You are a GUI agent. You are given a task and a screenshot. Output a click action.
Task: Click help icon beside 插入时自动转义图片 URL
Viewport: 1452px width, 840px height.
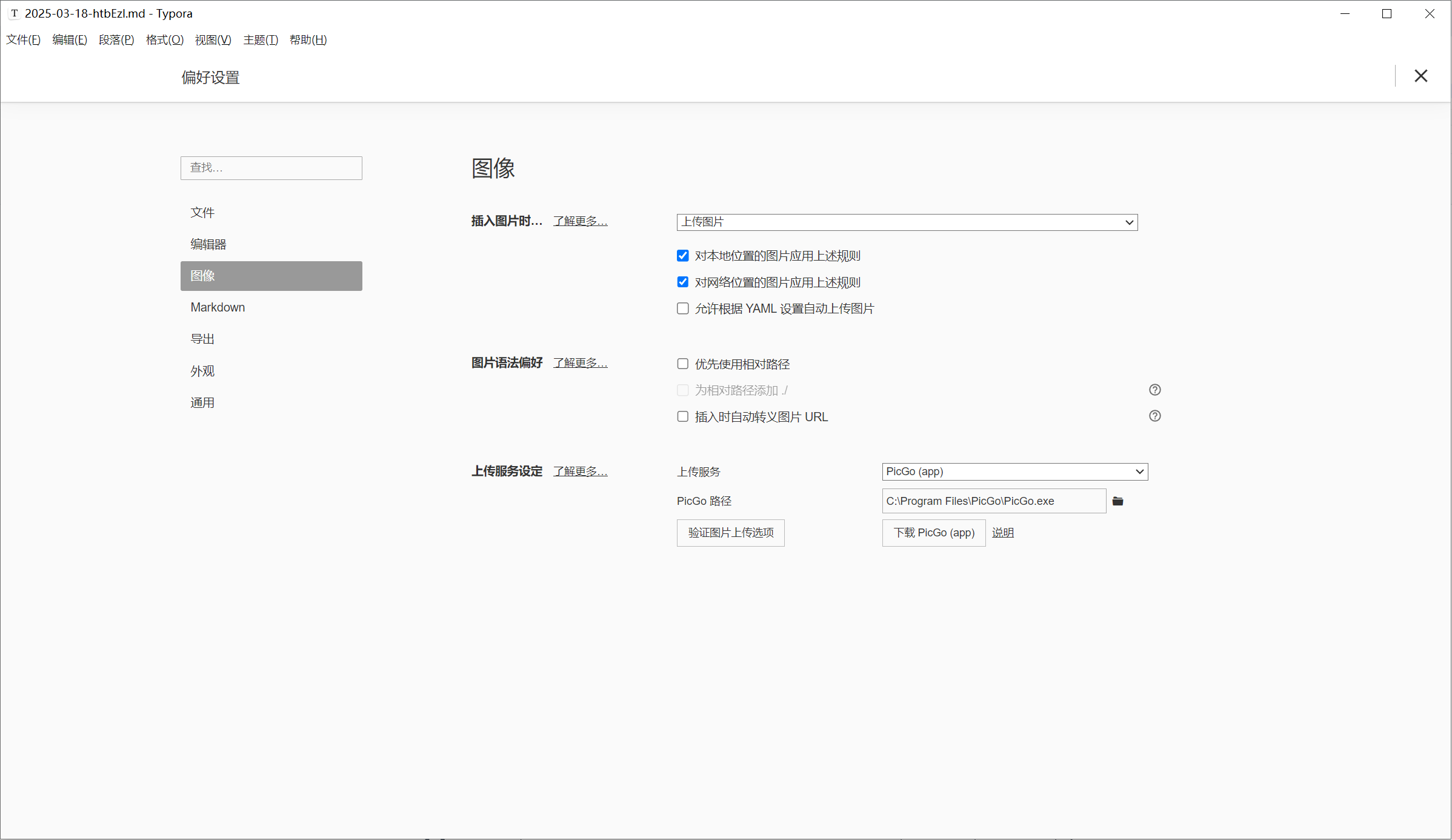pos(1155,416)
